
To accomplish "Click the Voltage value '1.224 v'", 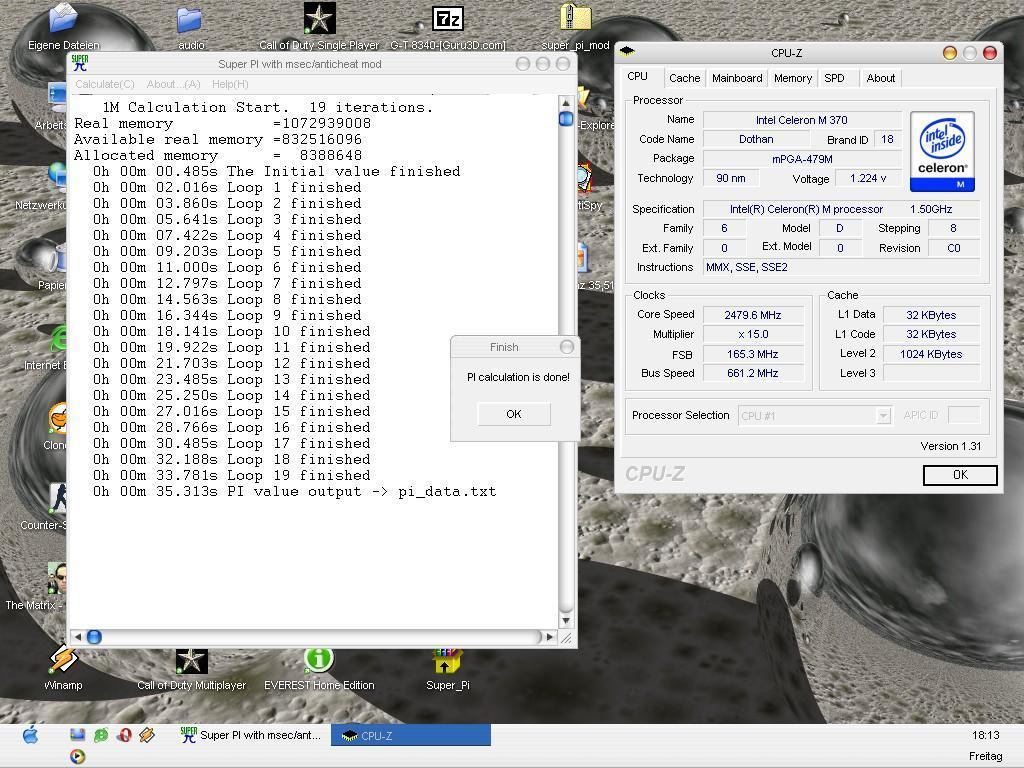I will [x=868, y=178].
